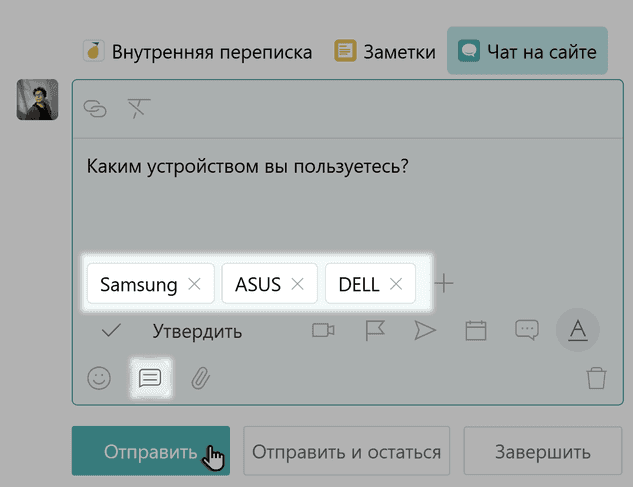Open the emoji picker
This screenshot has height=487, width=633.
(x=98, y=378)
